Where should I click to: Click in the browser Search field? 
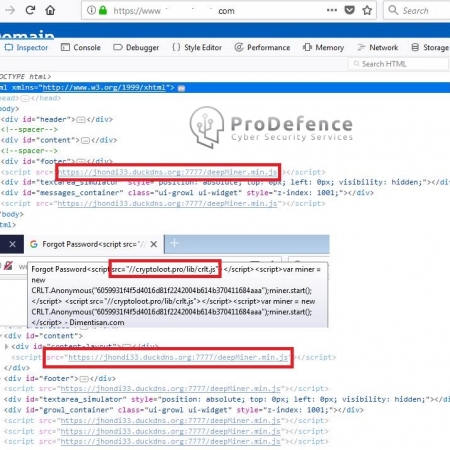(417, 10)
